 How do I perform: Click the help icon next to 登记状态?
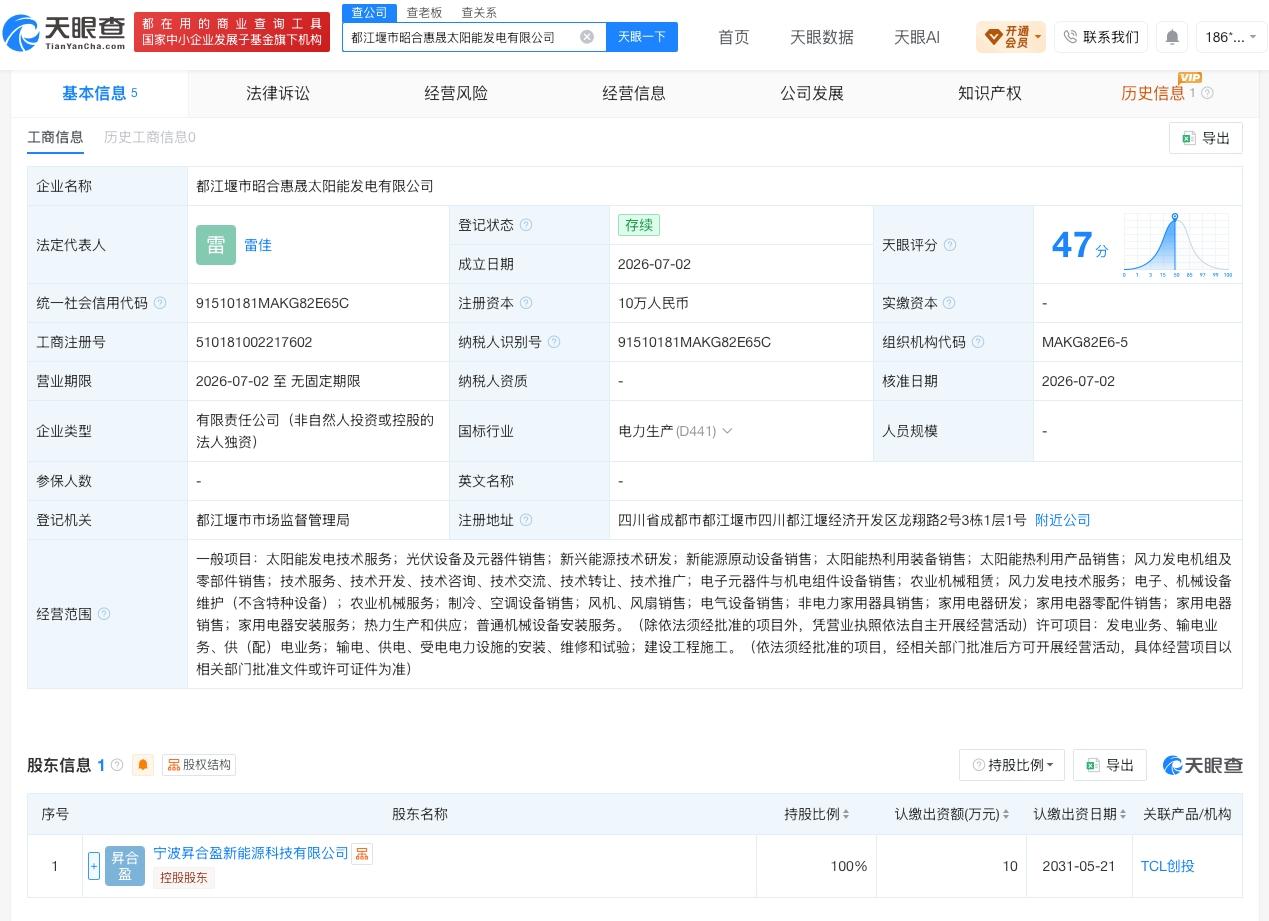(526, 225)
